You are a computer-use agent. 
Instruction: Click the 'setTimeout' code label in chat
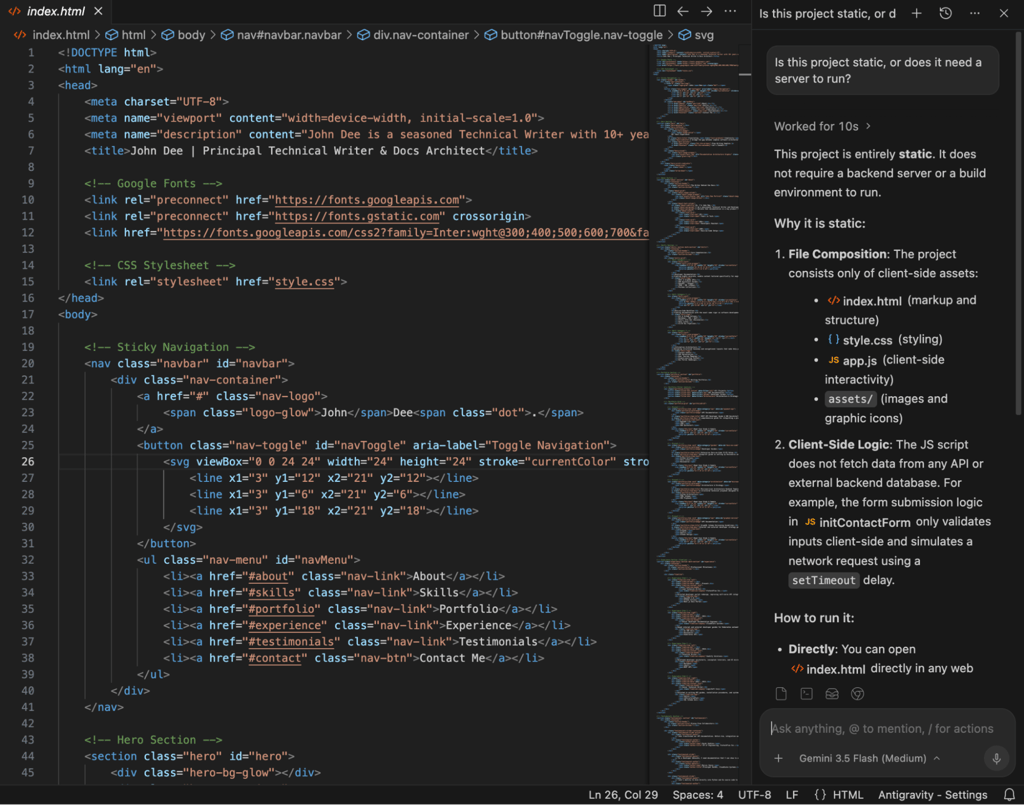click(823, 580)
